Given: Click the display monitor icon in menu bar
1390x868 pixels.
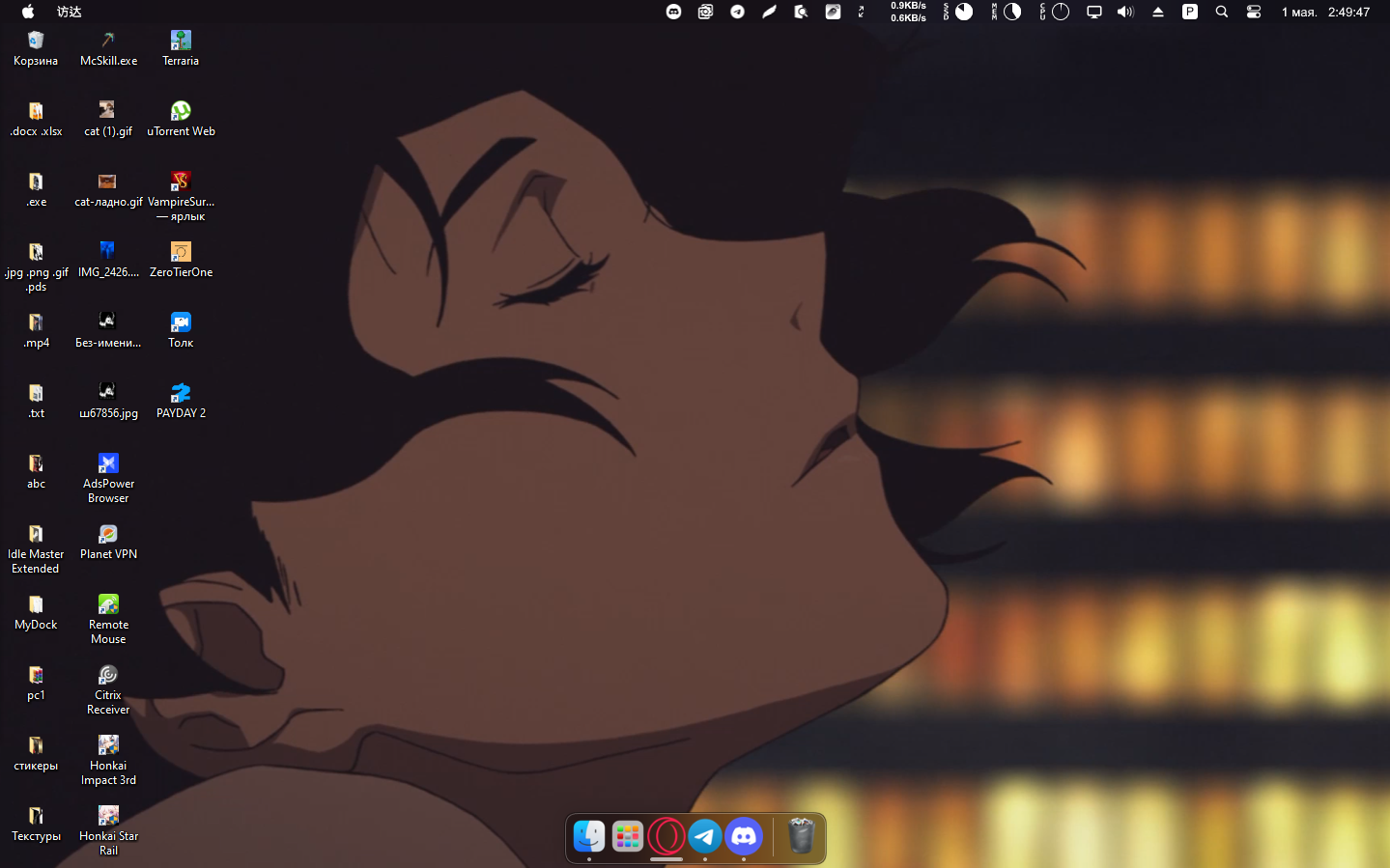Looking at the screenshot, I should [x=1094, y=12].
